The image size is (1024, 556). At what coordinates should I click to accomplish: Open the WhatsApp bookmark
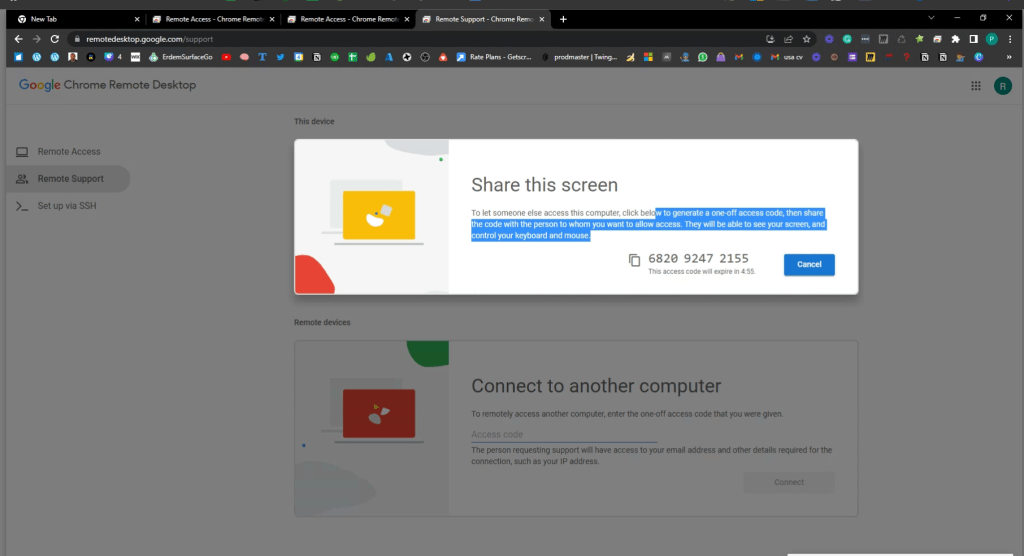[x=703, y=57]
